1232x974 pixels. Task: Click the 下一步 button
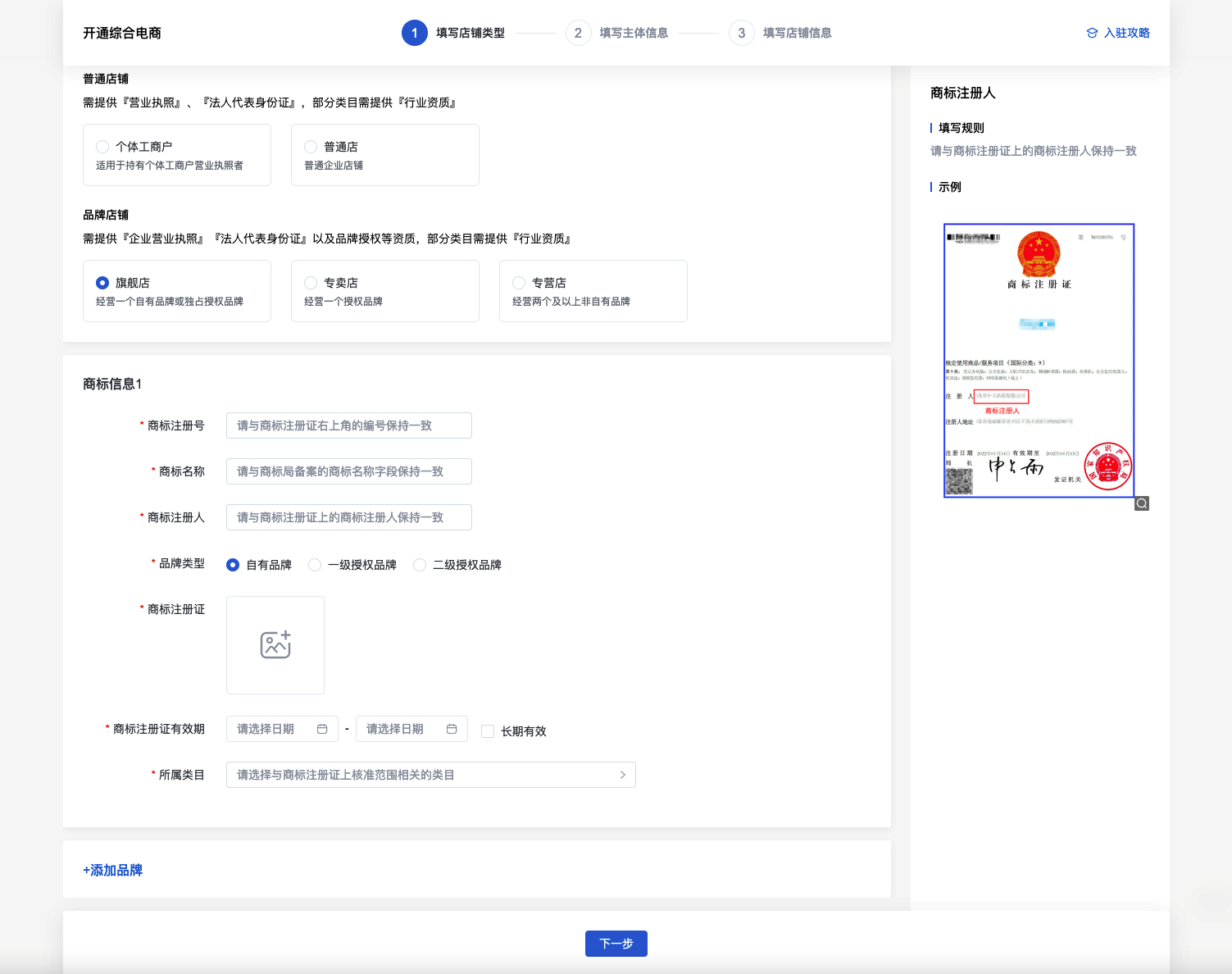click(616, 944)
